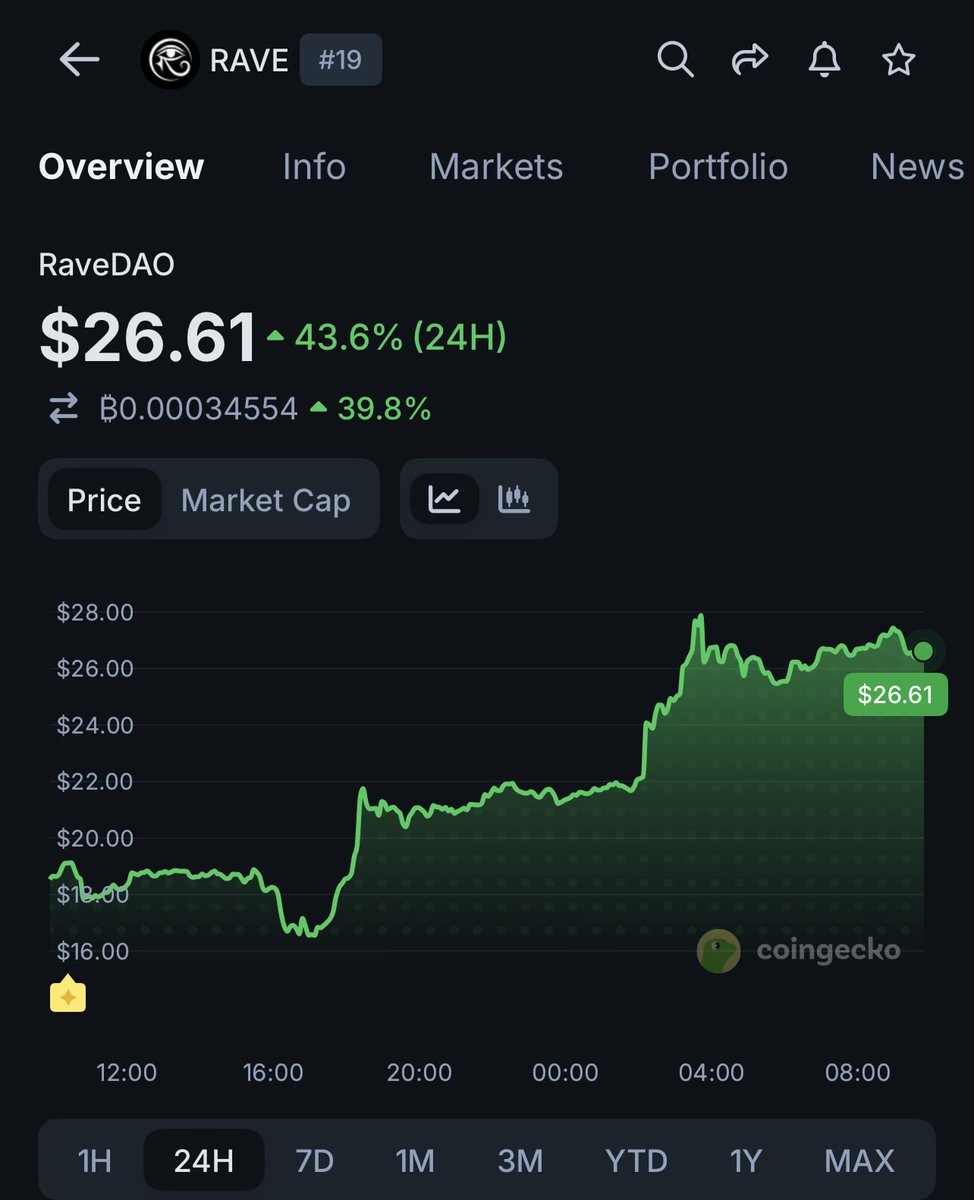Viewport: 974px width, 1200px height.
Task: Select the Price toggle
Action: click(104, 500)
